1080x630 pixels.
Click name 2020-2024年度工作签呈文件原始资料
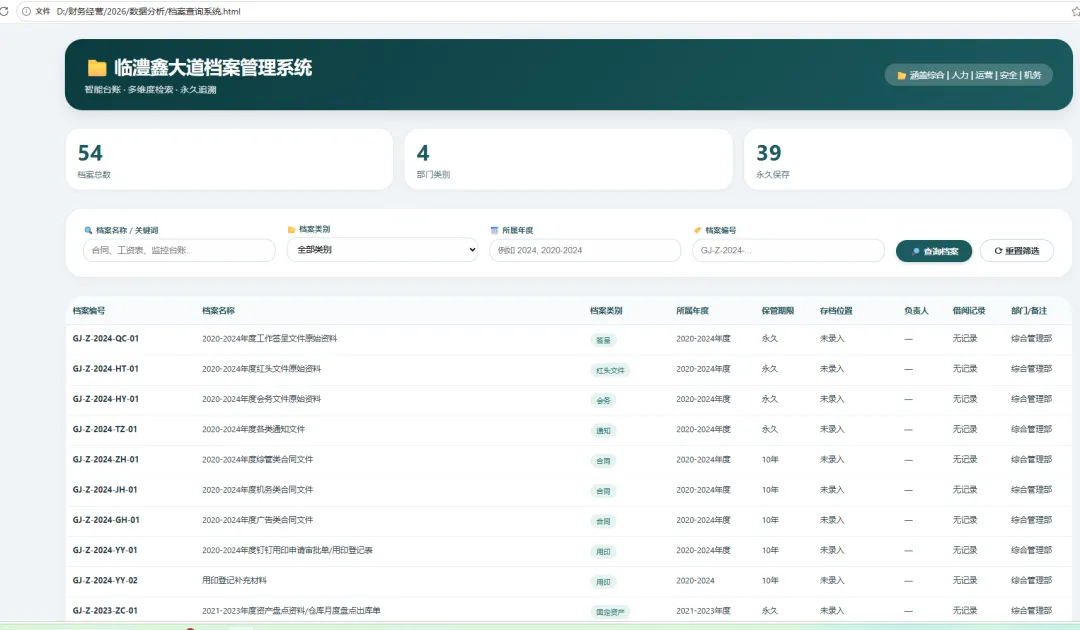coord(269,338)
